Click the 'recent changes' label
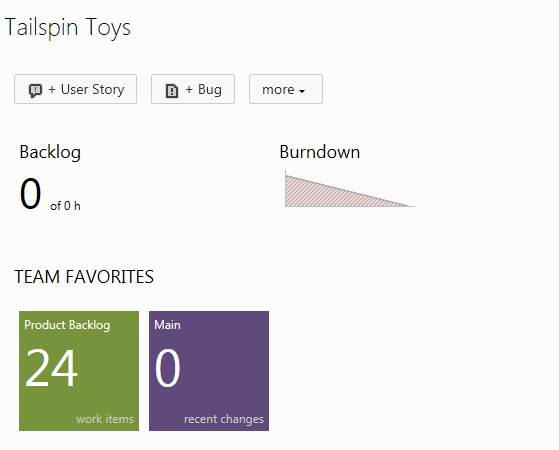The height and width of the screenshot is (450, 559). tap(224, 419)
